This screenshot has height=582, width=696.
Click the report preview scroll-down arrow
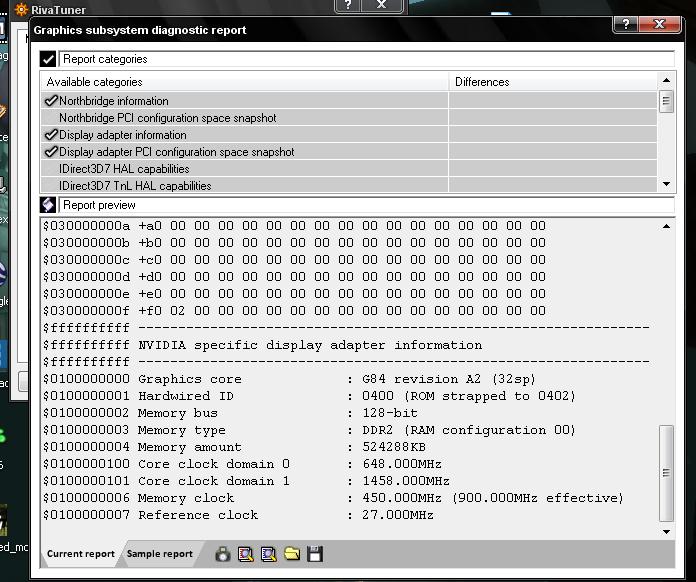tap(666, 531)
